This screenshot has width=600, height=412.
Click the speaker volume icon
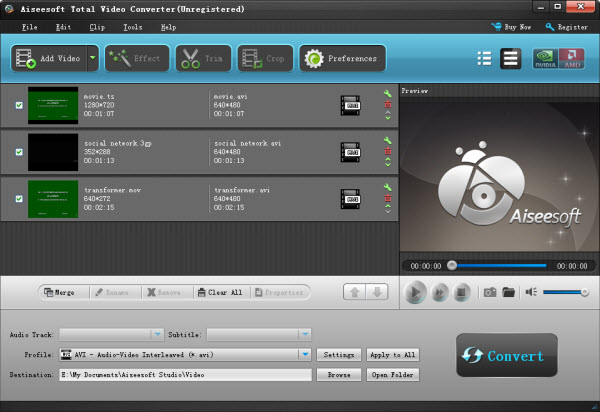click(x=532, y=292)
